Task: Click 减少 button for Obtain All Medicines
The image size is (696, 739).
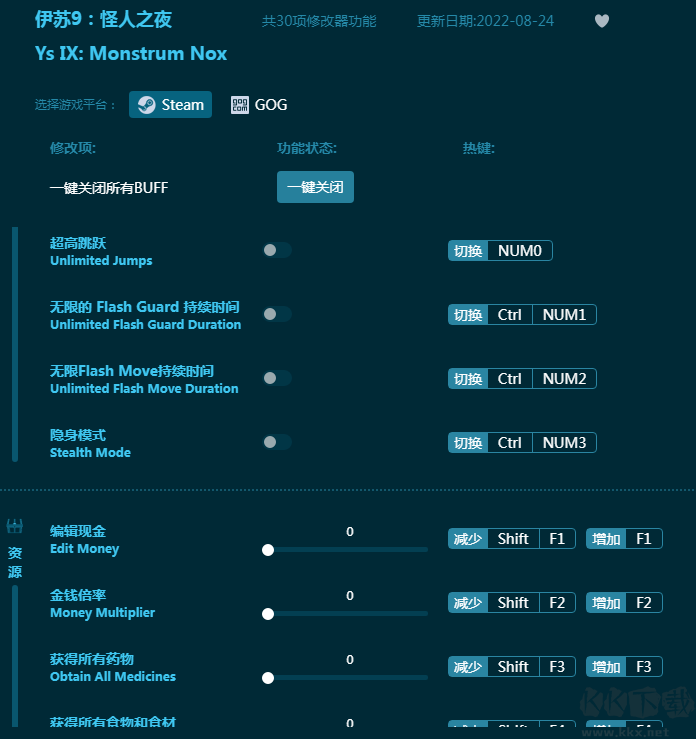Action: pyautogui.click(x=468, y=667)
